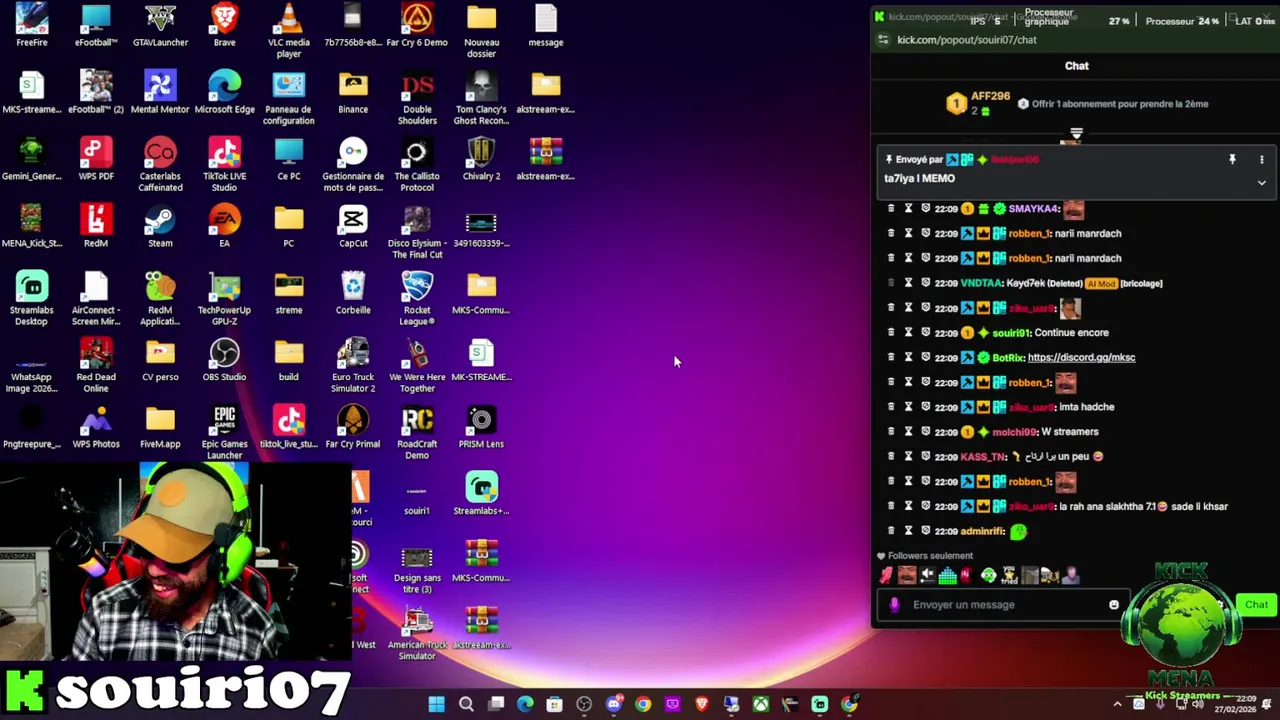Open the Nouveau dossier folder
This screenshot has height=720, width=1280.
pos(481,31)
